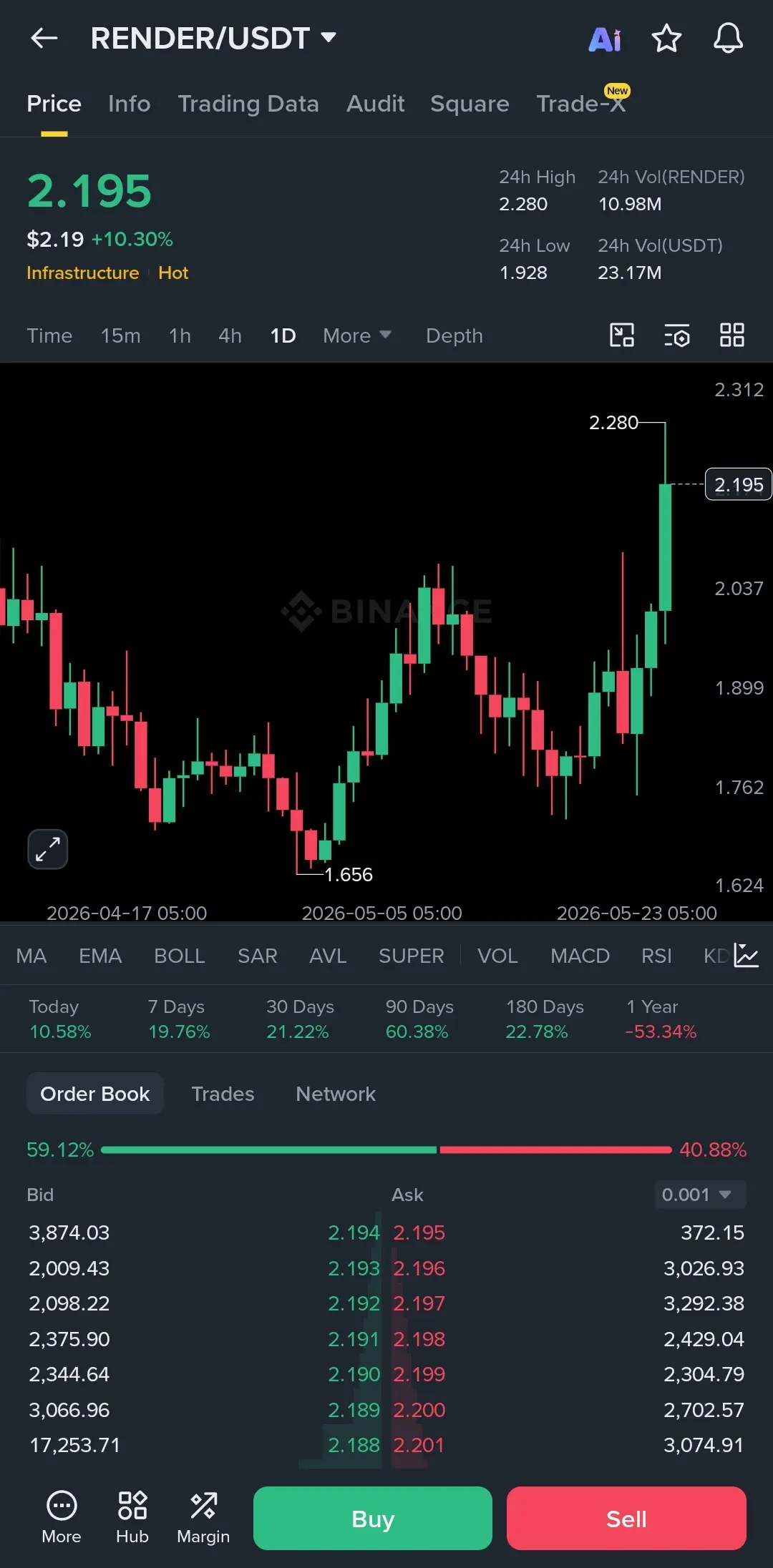Screen dimensions: 773x1568
Task: Open the 0.001 price precision dropdown
Action: [701, 1195]
